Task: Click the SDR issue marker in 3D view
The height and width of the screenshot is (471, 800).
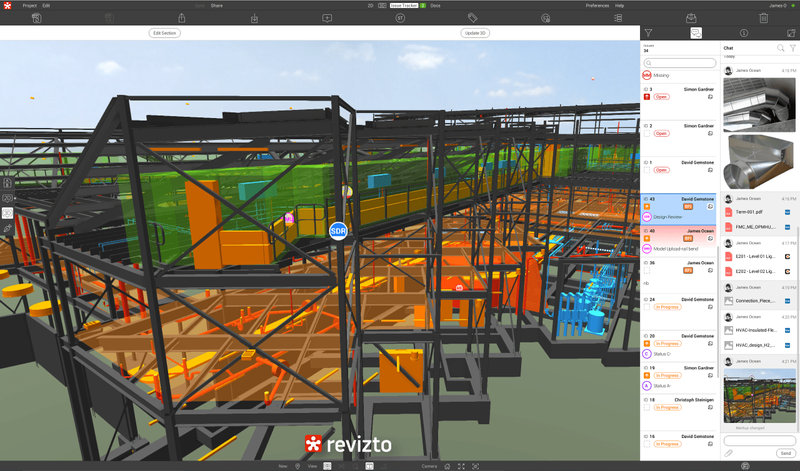Action: point(338,231)
